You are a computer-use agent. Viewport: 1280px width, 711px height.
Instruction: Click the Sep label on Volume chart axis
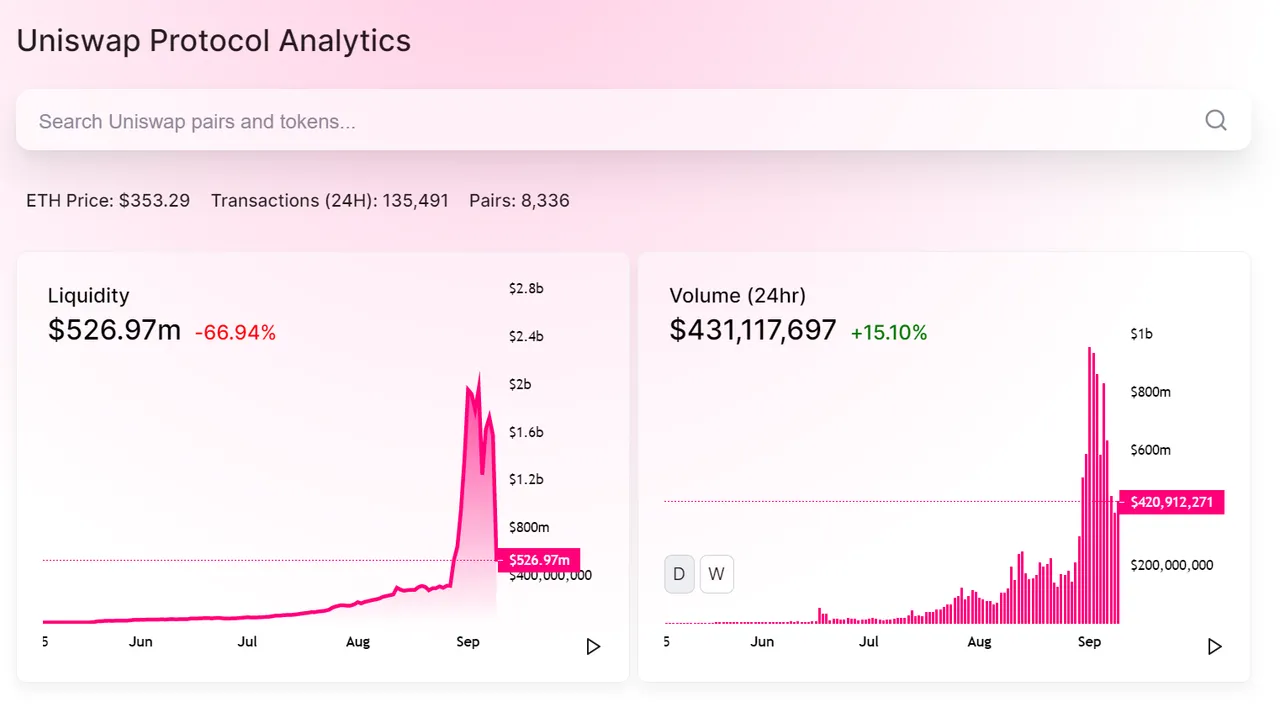1089,642
